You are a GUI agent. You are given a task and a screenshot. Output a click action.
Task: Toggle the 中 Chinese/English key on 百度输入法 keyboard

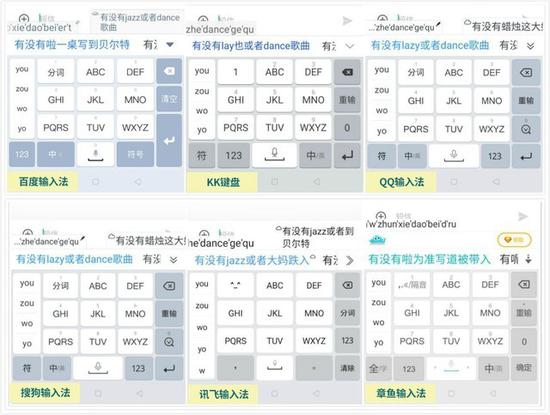(x=56, y=154)
